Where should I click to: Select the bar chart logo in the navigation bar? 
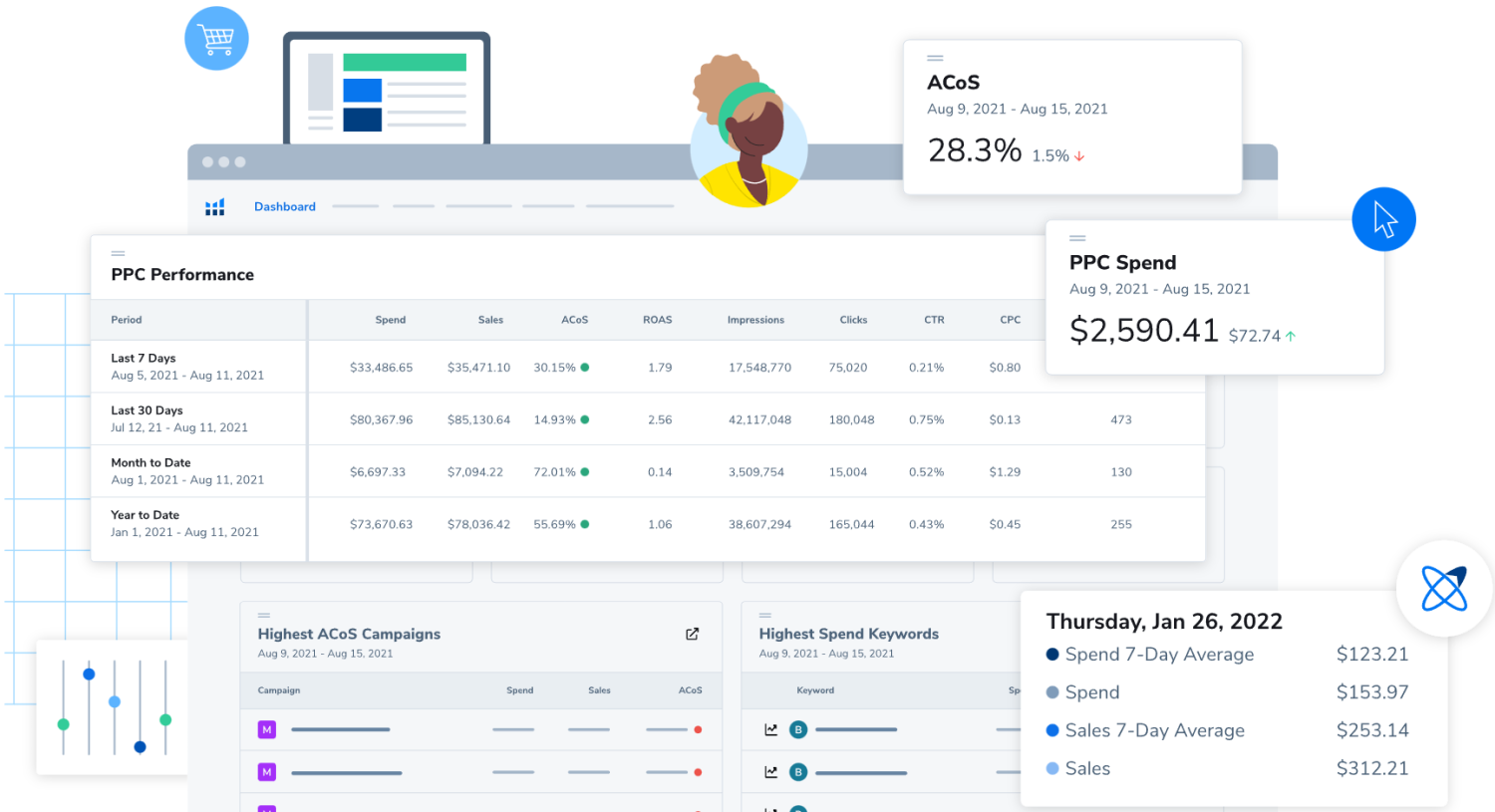pos(214,206)
